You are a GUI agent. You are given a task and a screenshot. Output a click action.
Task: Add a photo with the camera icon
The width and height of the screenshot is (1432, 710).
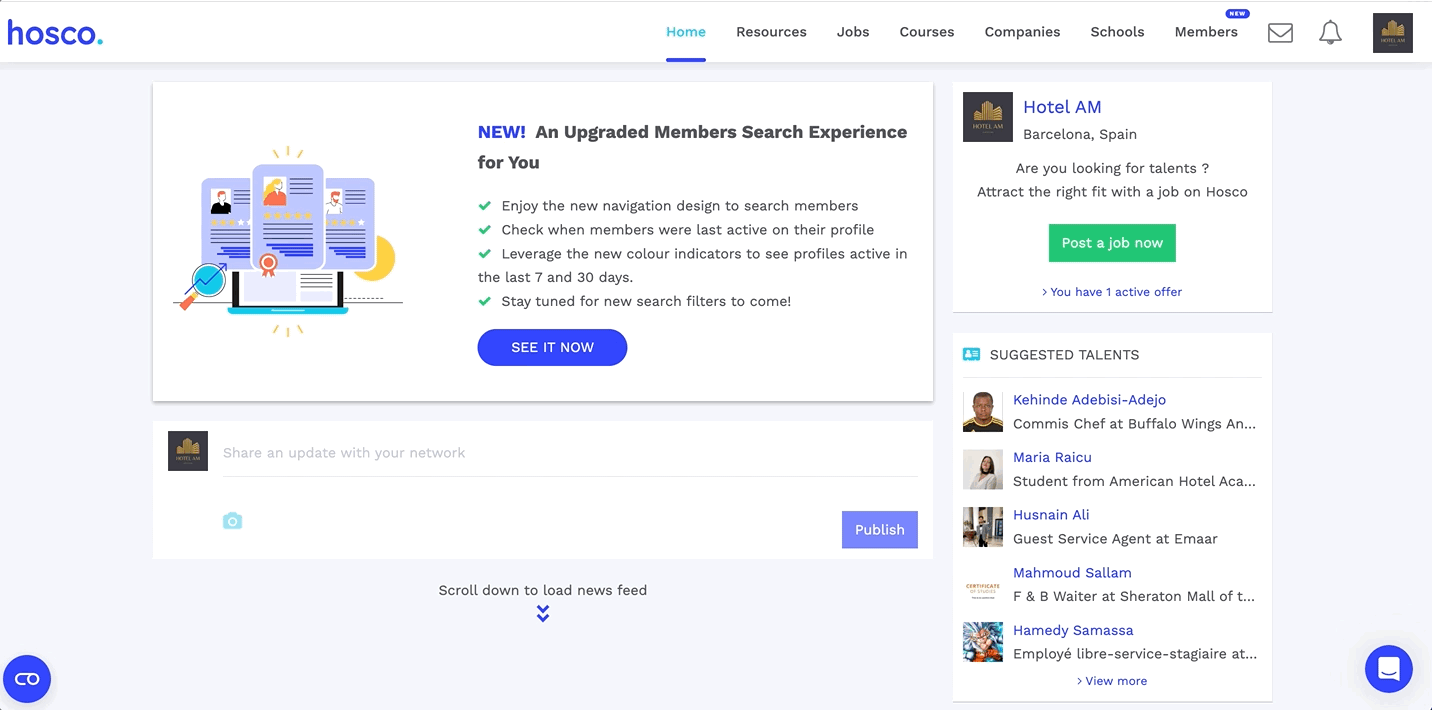[232, 521]
